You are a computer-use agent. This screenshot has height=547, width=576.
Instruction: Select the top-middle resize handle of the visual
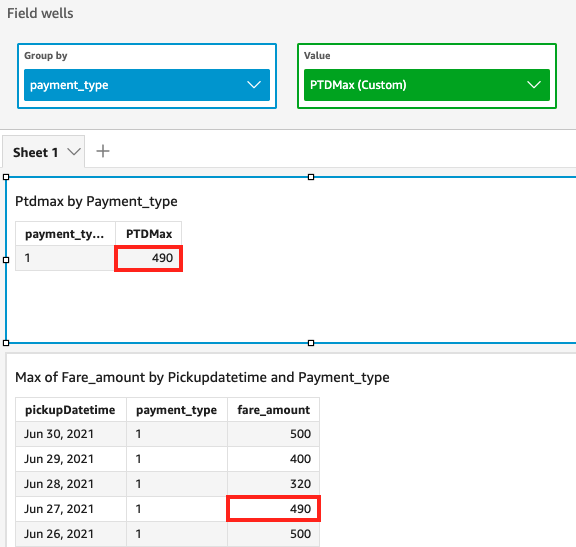pyautogui.click(x=311, y=177)
